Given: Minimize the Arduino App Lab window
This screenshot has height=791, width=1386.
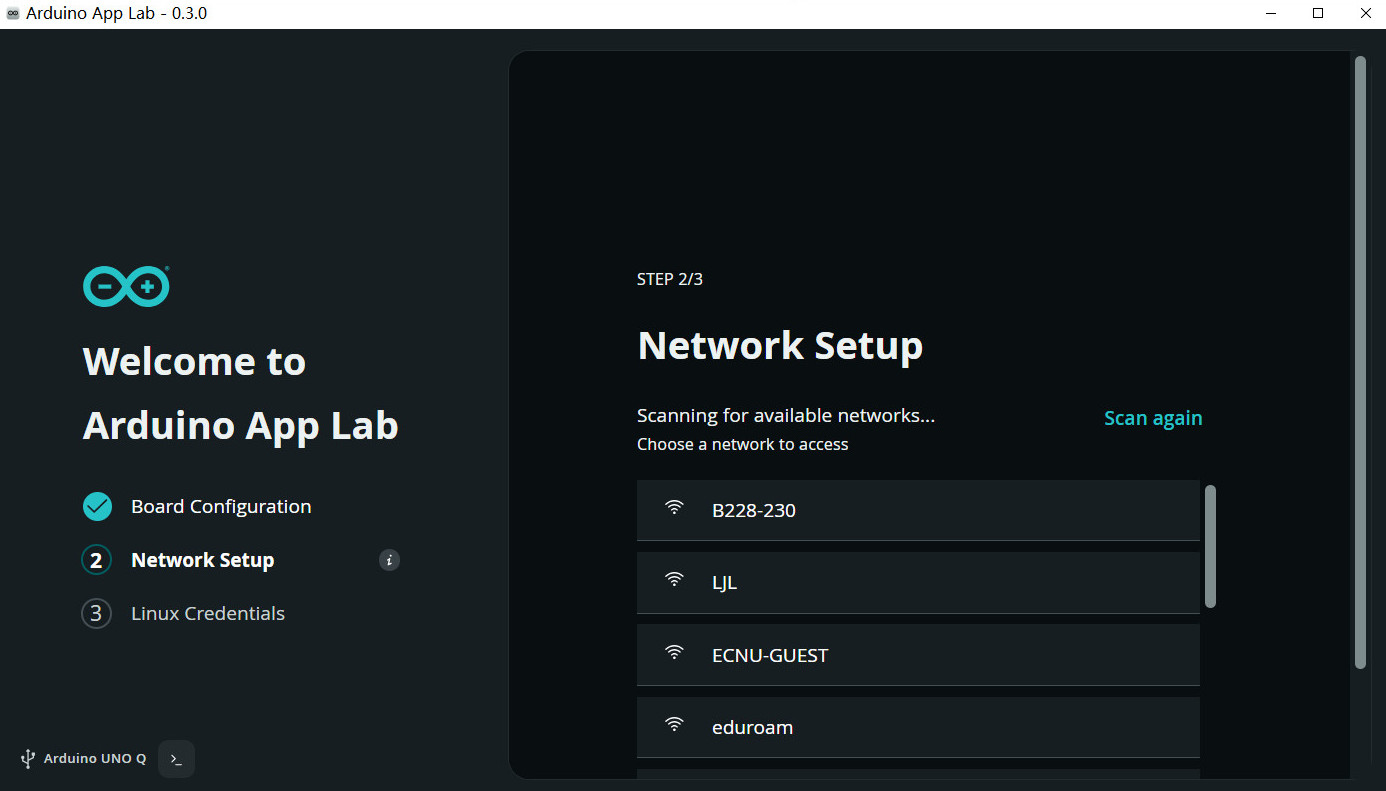Looking at the screenshot, I should click(x=1272, y=14).
